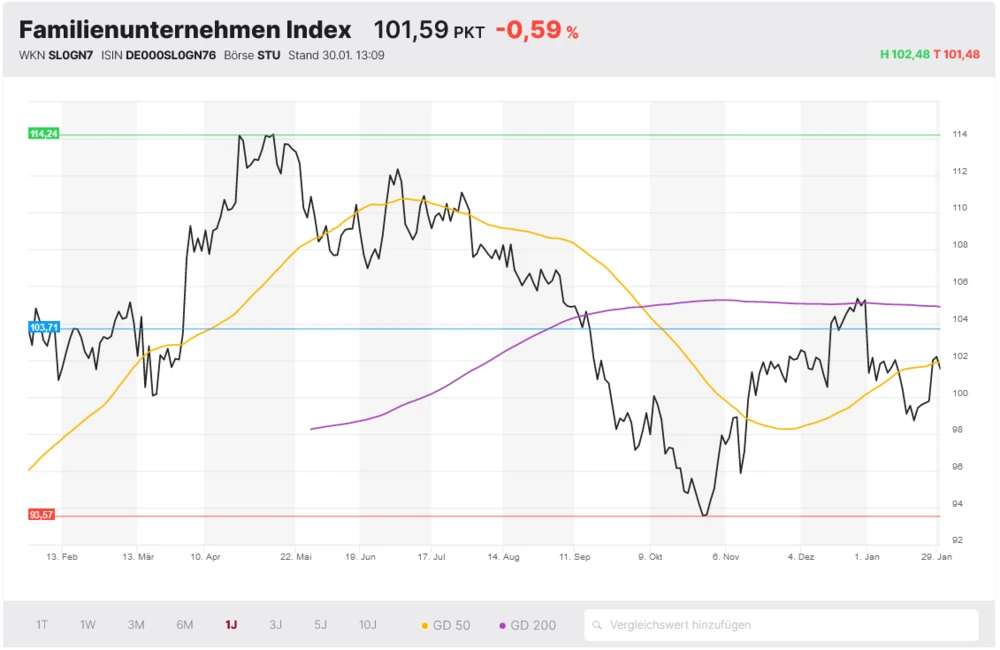Click the ISIN DE000SL0GN76 identifier
This screenshot has width=1000, height=650.
pyautogui.click(x=158, y=56)
